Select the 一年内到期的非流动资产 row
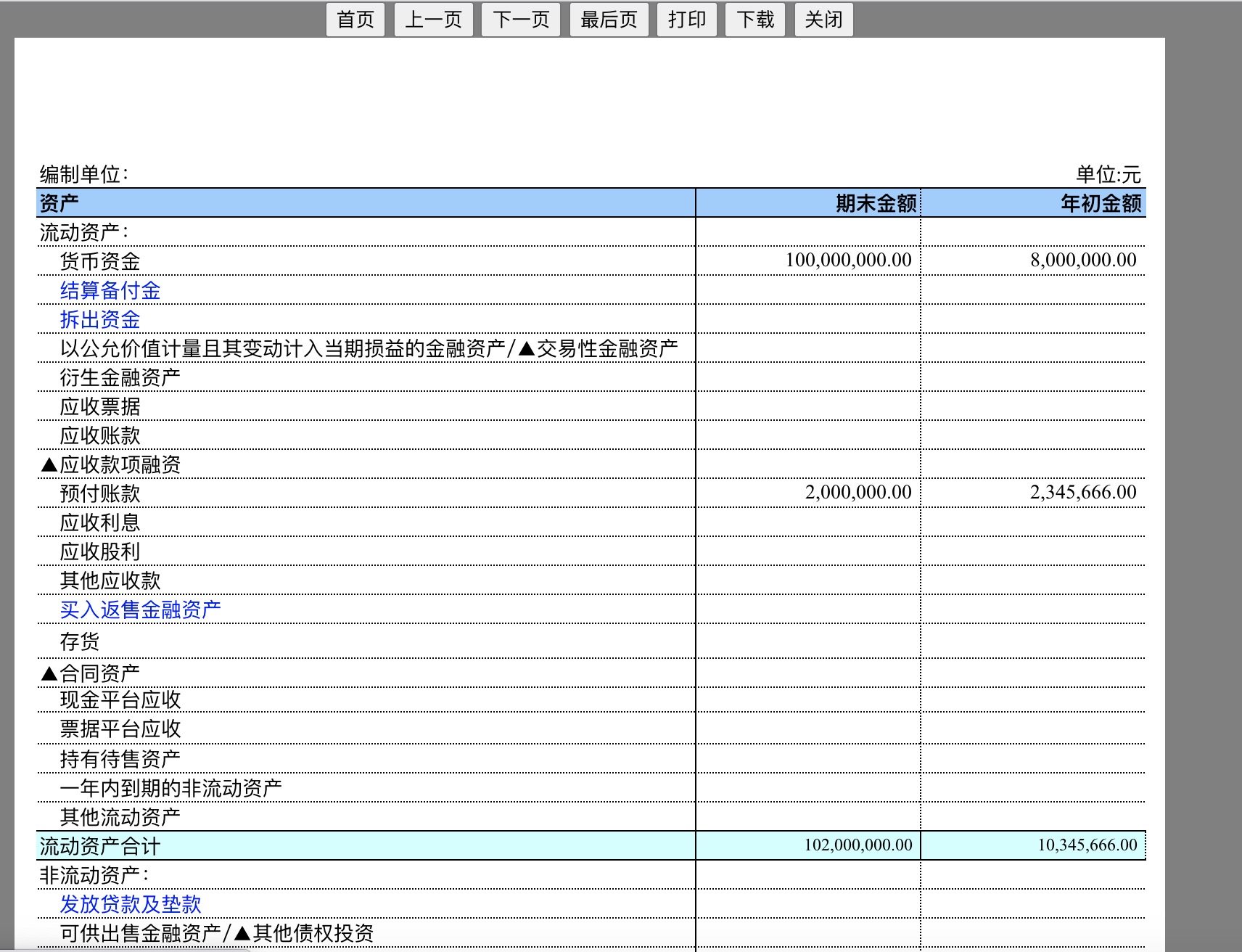1242x952 pixels. coord(591,788)
